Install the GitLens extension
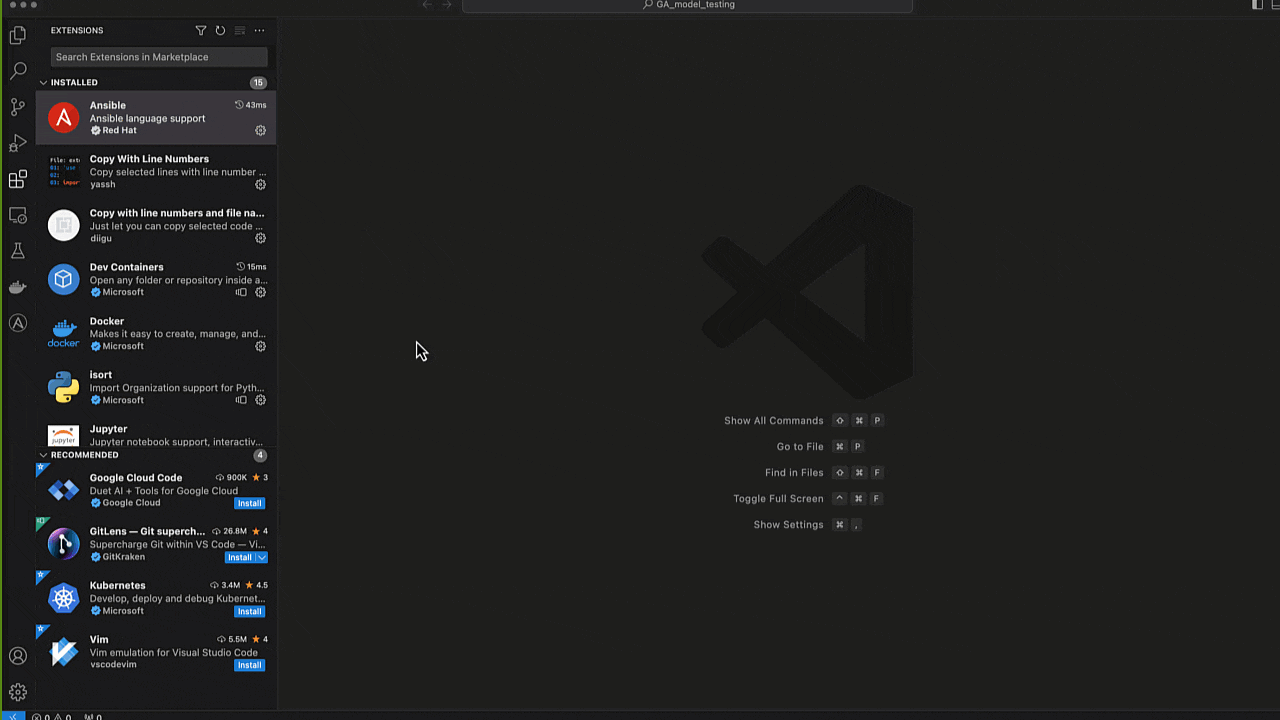 240,557
